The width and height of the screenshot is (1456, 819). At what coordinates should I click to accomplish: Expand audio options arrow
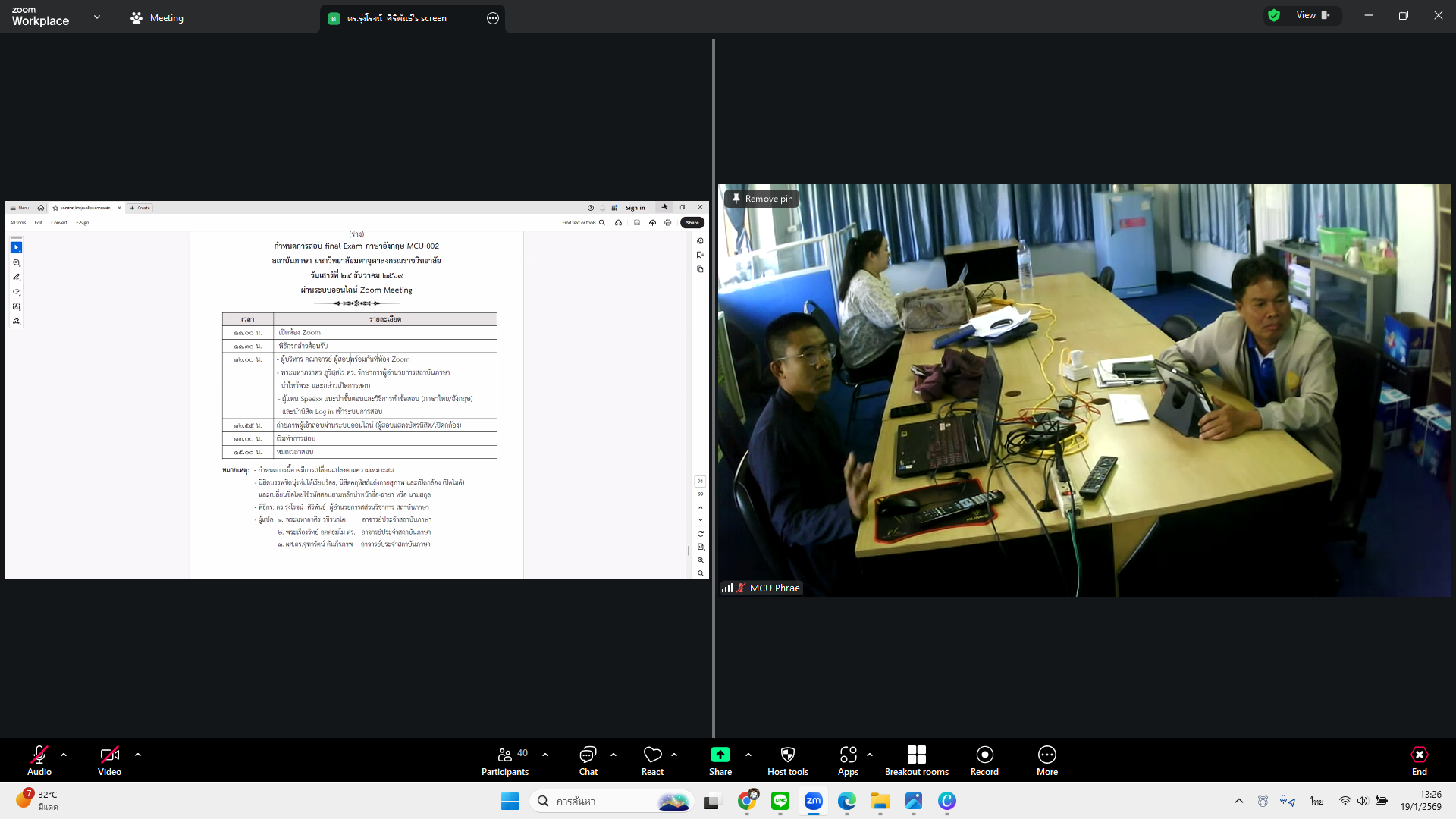click(64, 755)
